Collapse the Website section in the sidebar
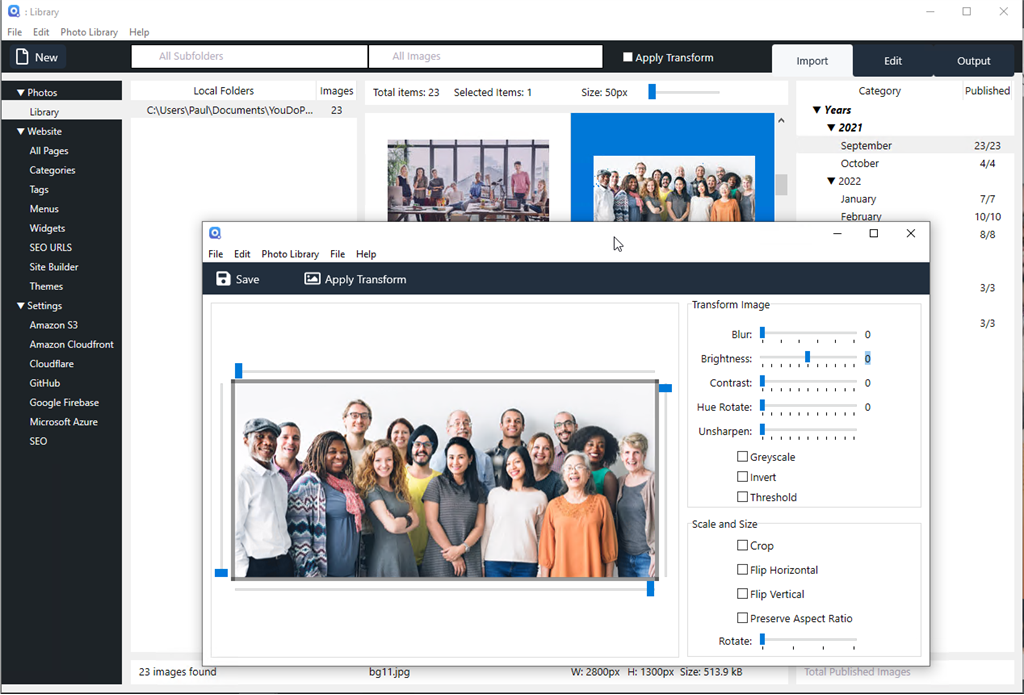1024x695 pixels. 20,131
